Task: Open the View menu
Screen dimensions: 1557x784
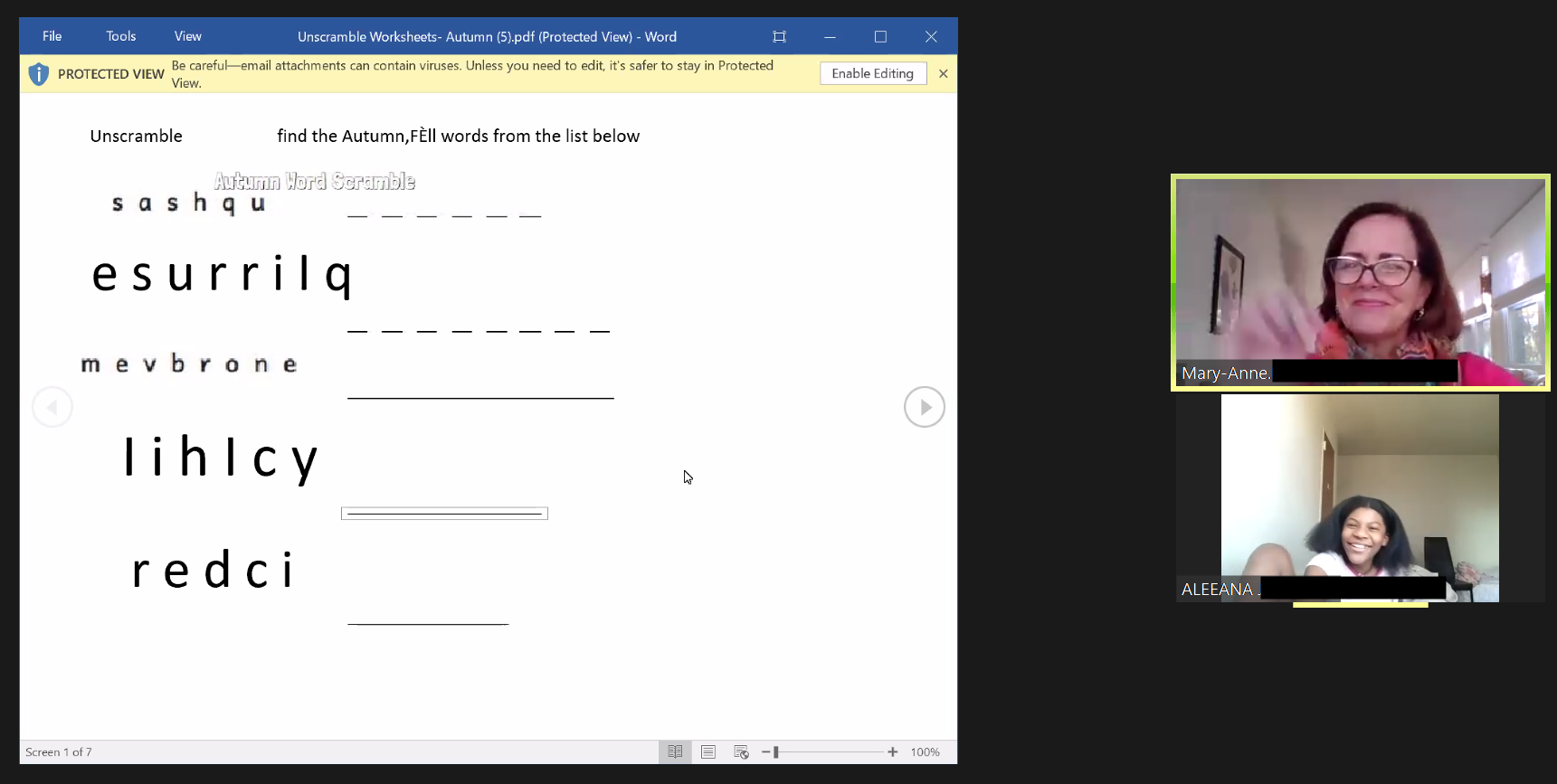Action: coord(187,36)
